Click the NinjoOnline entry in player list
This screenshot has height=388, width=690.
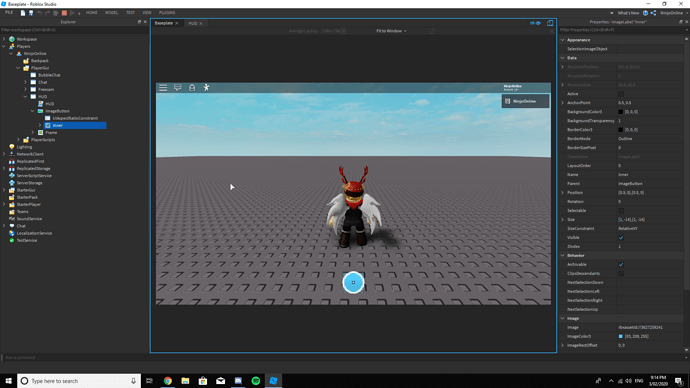(x=525, y=101)
